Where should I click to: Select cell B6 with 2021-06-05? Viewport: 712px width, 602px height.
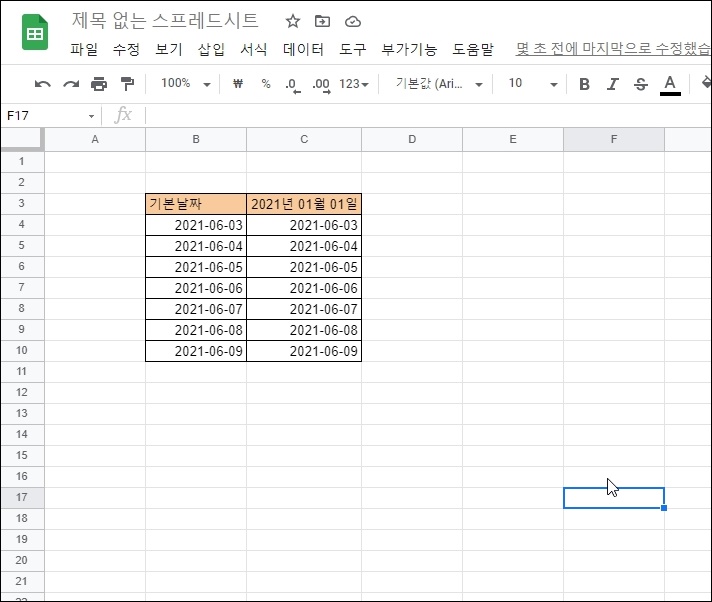tap(196, 267)
